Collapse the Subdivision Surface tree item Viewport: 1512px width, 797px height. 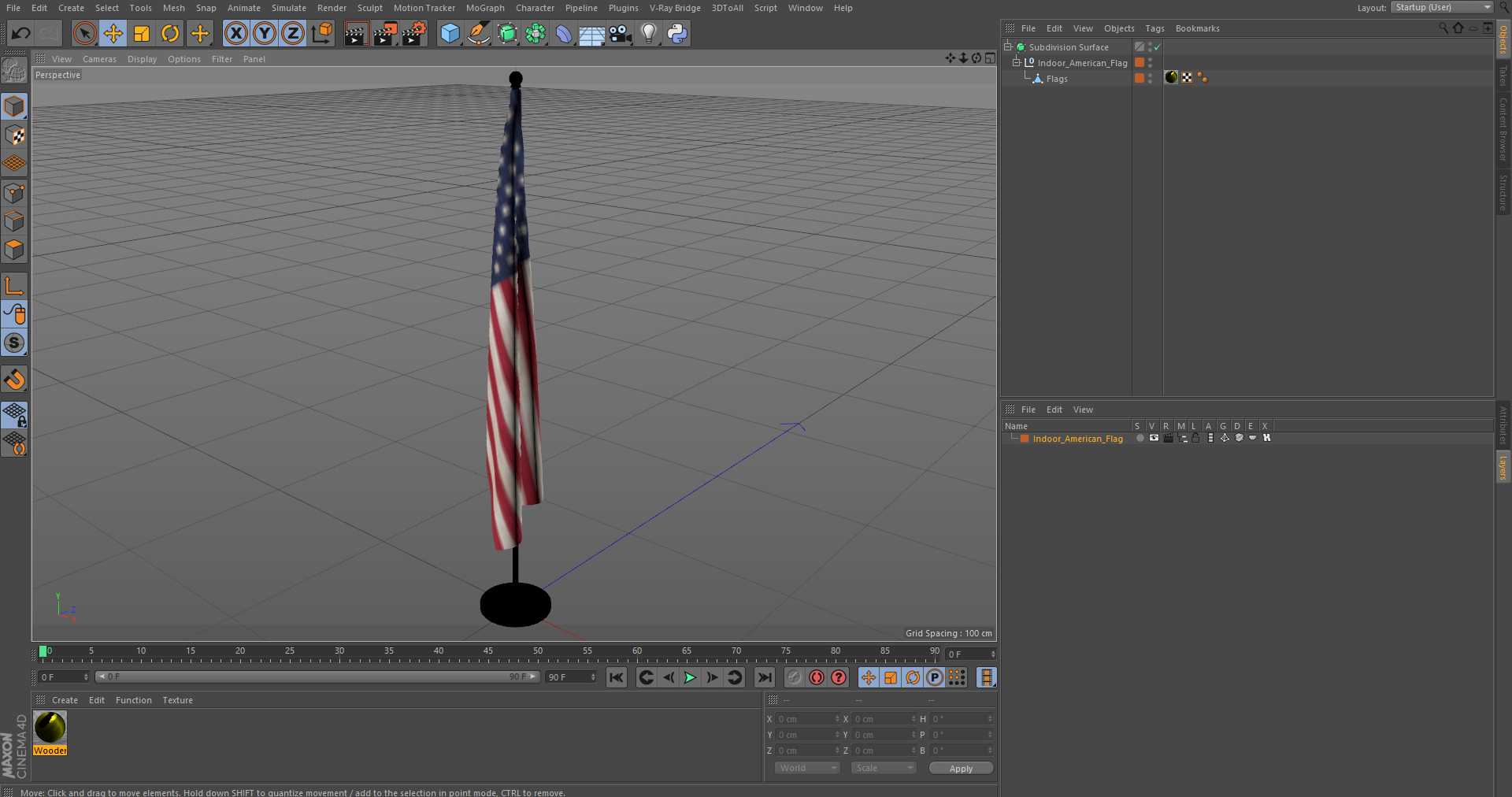coord(1007,46)
